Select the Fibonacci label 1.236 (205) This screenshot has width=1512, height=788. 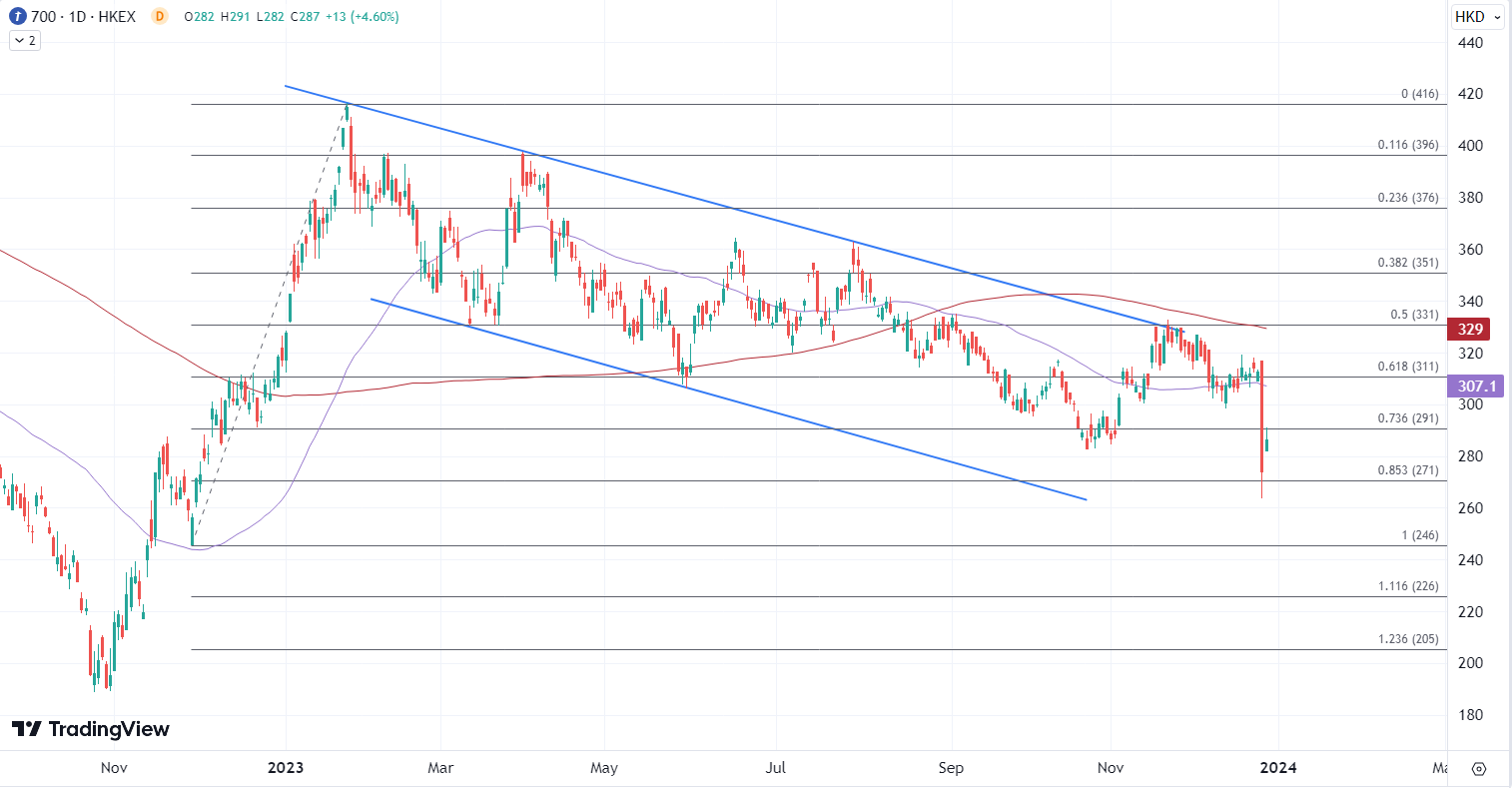tap(1408, 638)
